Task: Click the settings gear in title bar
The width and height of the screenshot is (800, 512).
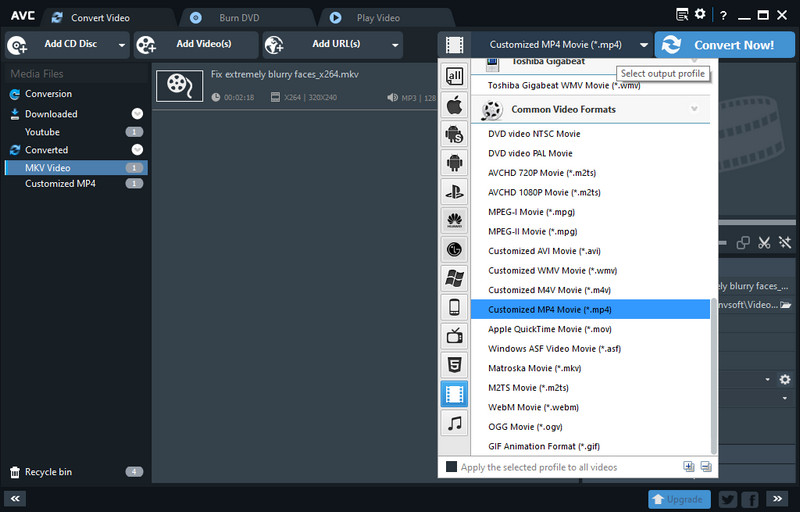Action: tap(700, 14)
